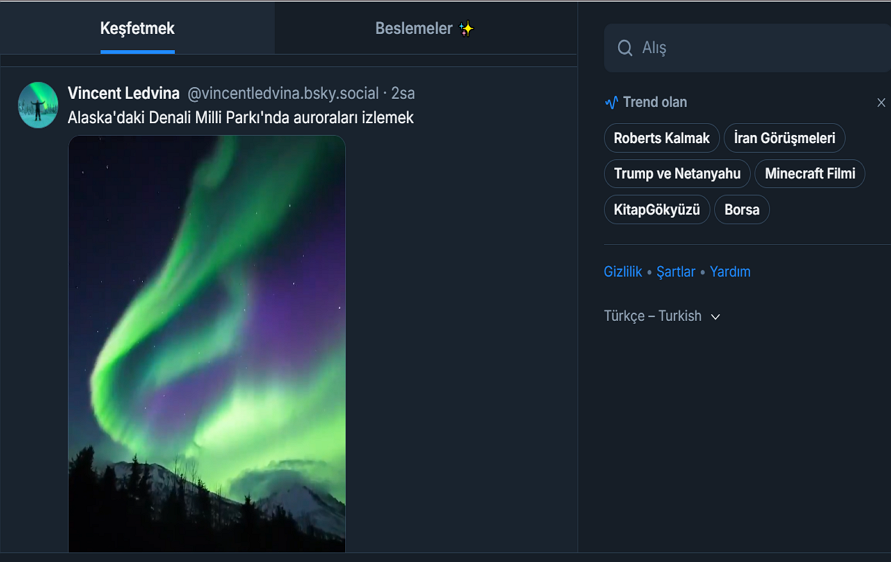Image resolution: width=891 pixels, height=562 pixels.
Task: Click the magnifier search icon
Action: (625, 48)
